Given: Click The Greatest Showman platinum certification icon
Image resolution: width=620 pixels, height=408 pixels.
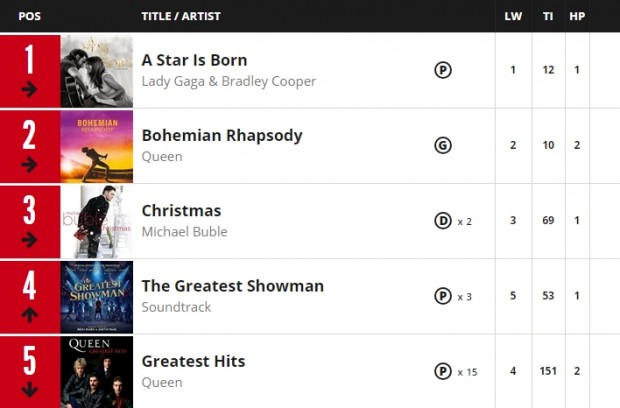Looking at the screenshot, I should (443, 296).
